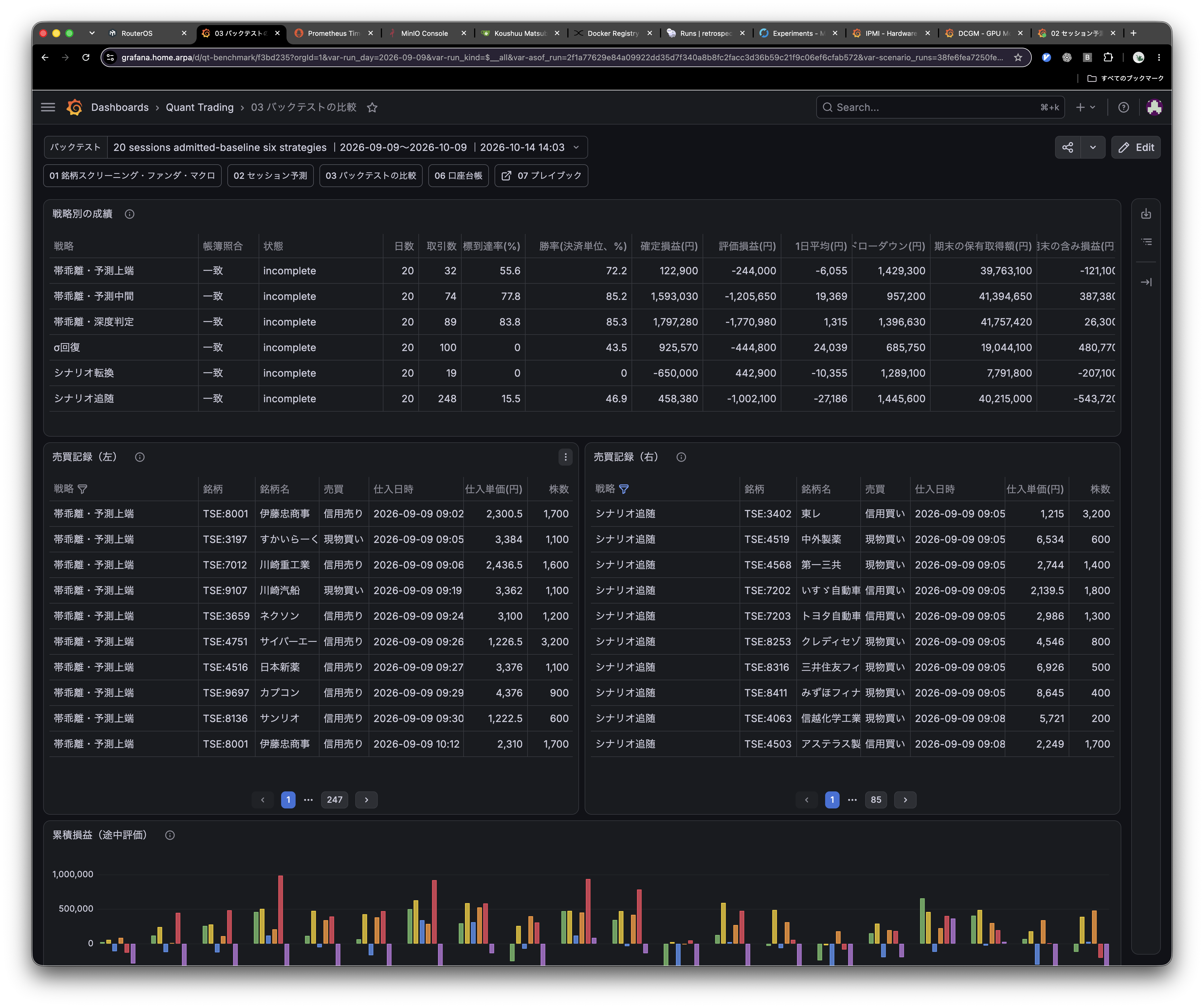Reload the browser page

pyautogui.click(x=86, y=57)
